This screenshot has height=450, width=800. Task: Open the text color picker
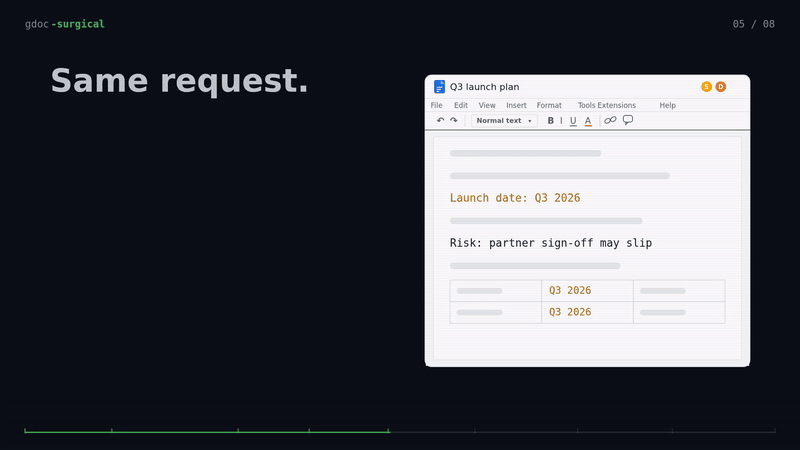tap(588, 121)
